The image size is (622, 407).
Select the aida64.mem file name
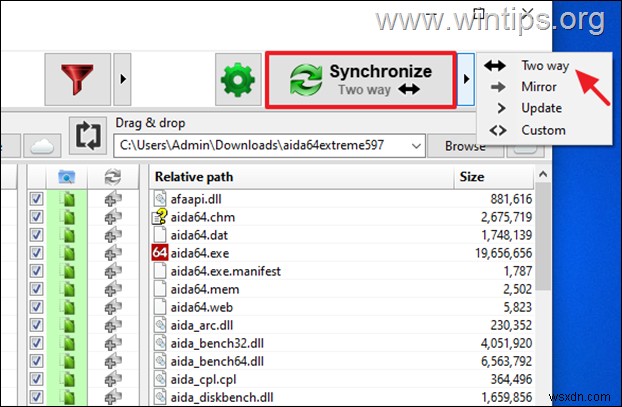[205, 289]
